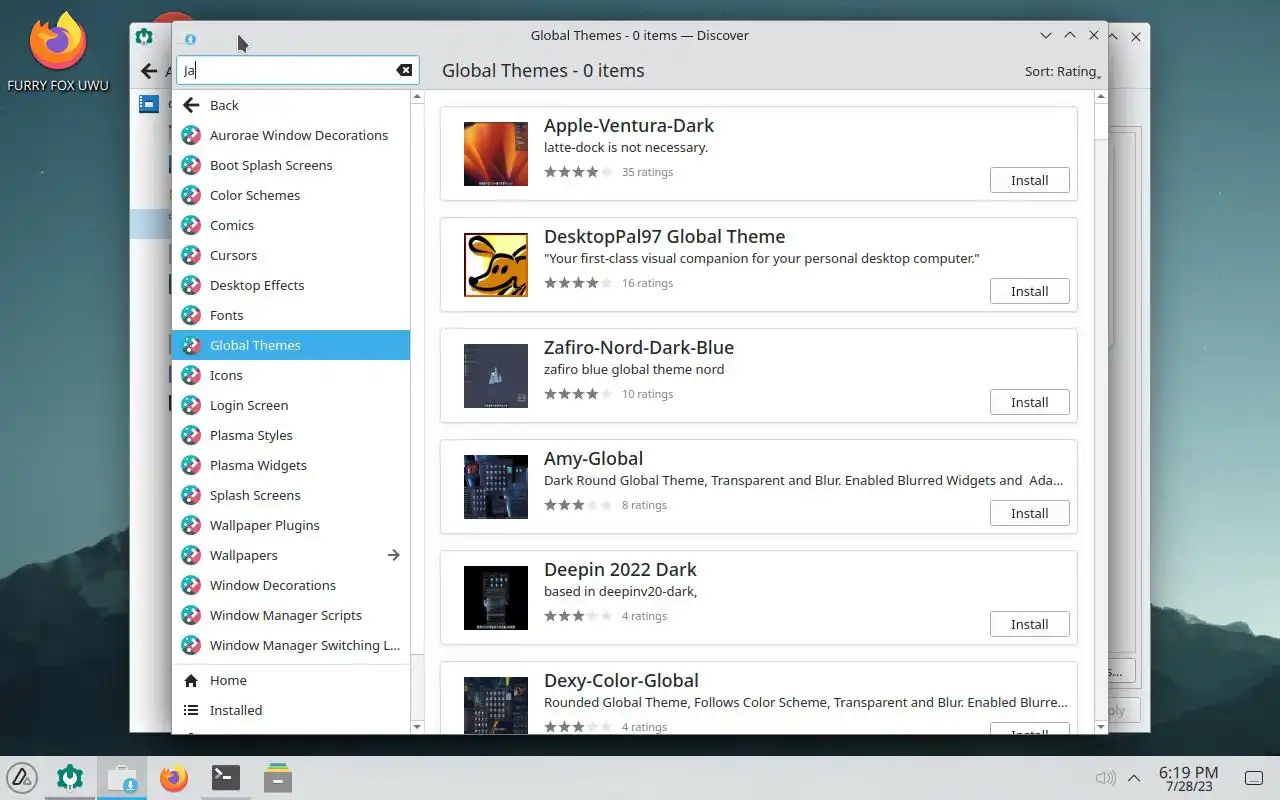Open Konsole terminal from taskbar
Screen dimensions: 1280x800
click(x=226, y=777)
